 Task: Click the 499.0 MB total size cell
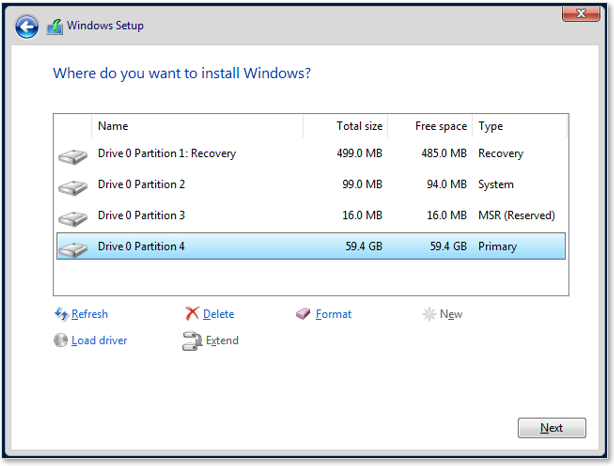click(x=359, y=153)
